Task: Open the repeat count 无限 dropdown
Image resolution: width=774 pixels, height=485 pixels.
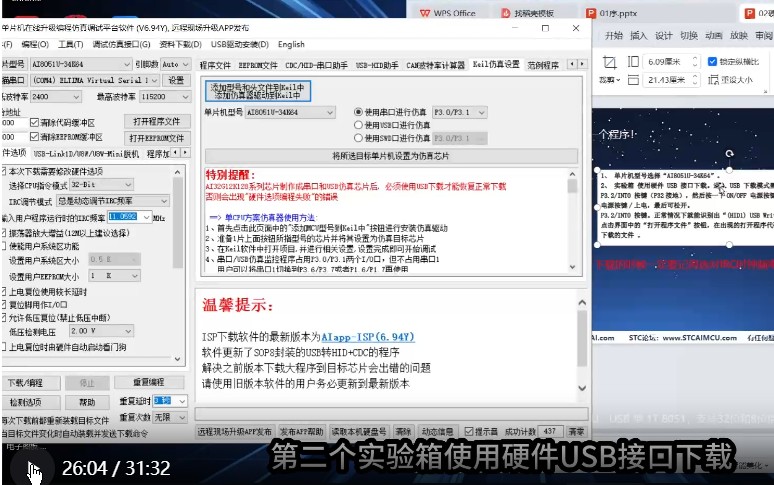Action: click(x=170, y=417)
